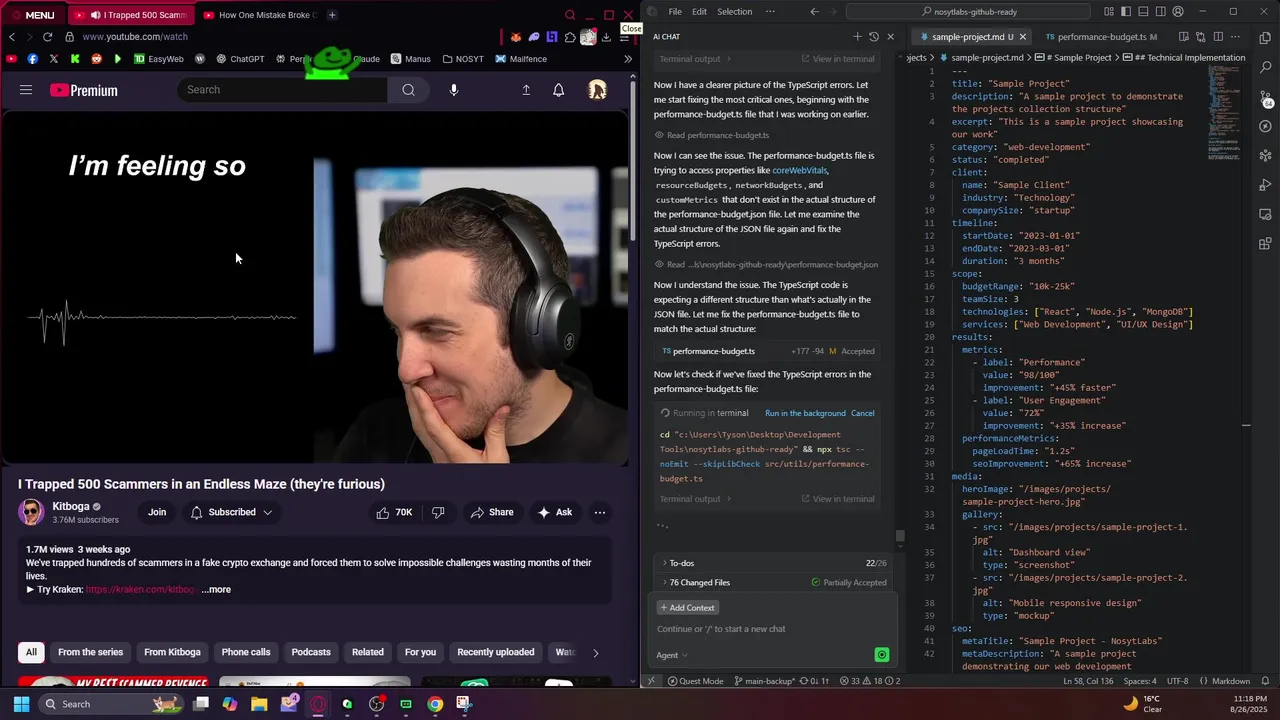The image size is (1280, 720).
Task: Start voice search with microphone icon
Action: click(454, 90)
